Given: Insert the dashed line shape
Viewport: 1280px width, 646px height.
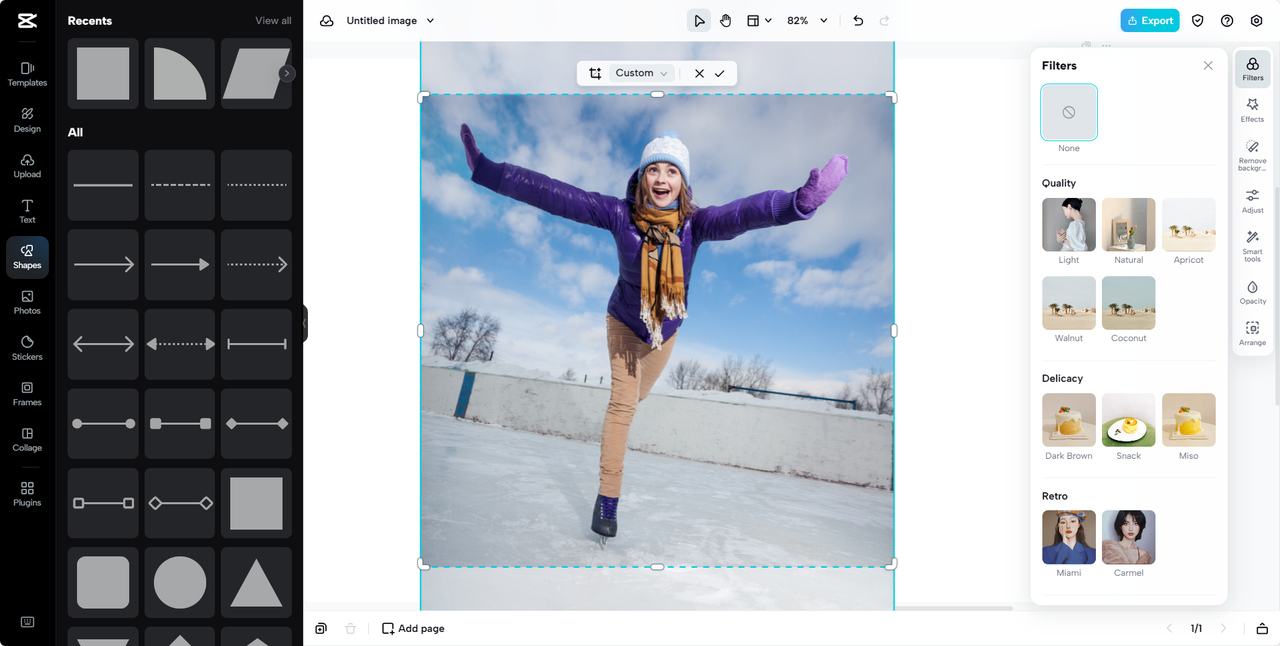Looking at the screenshot, I should (x=180, y=185).
